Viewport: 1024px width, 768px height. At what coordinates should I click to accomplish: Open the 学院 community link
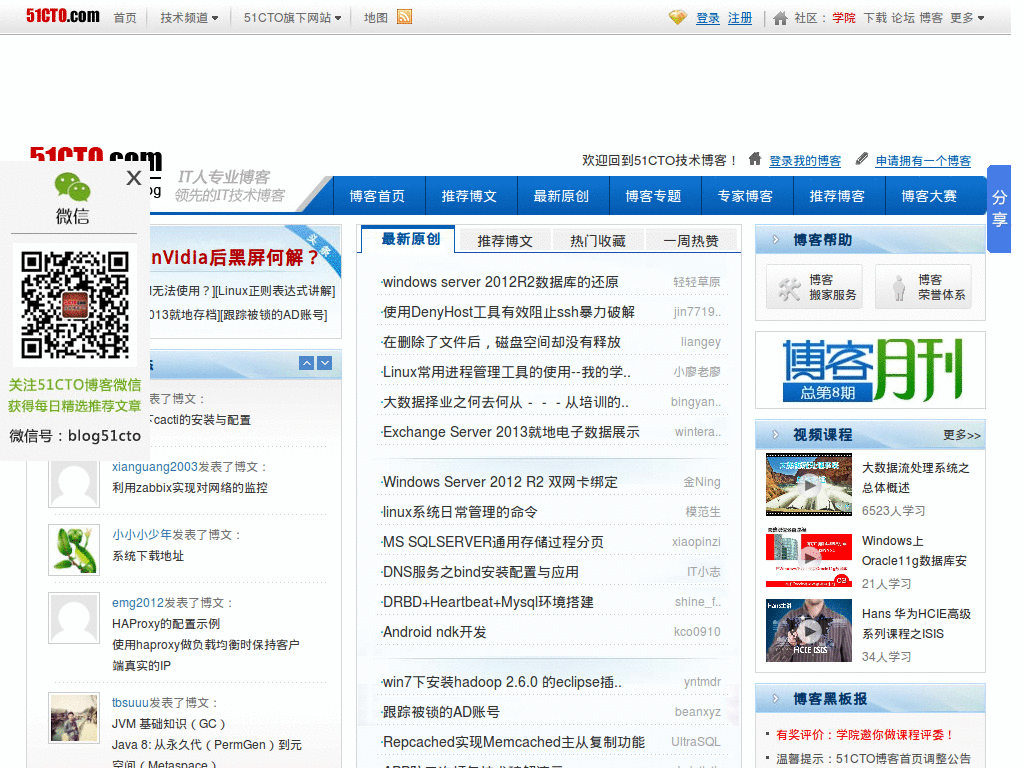click(x=844, y=18)
